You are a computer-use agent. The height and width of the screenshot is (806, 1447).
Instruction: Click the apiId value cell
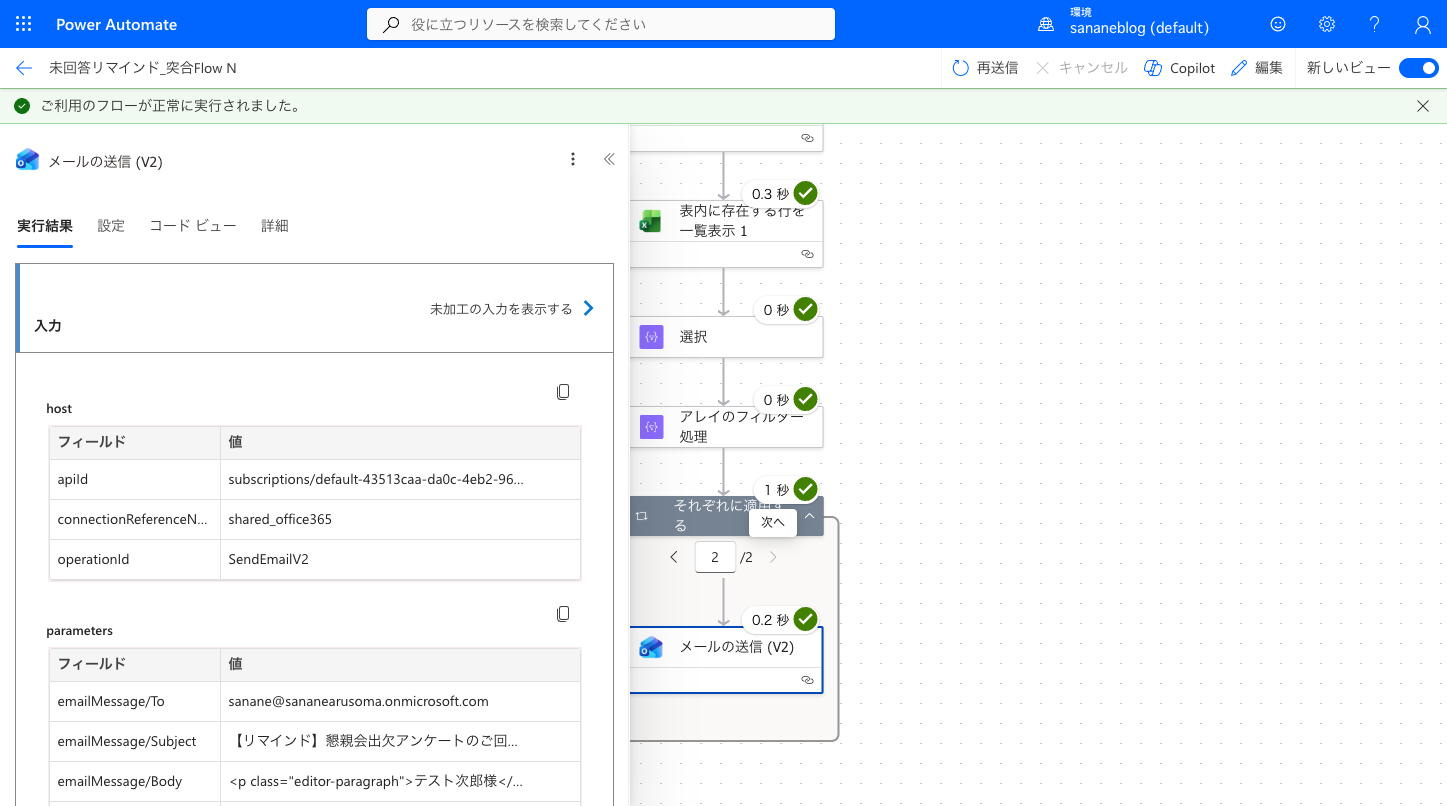click(x=400, y=479)
